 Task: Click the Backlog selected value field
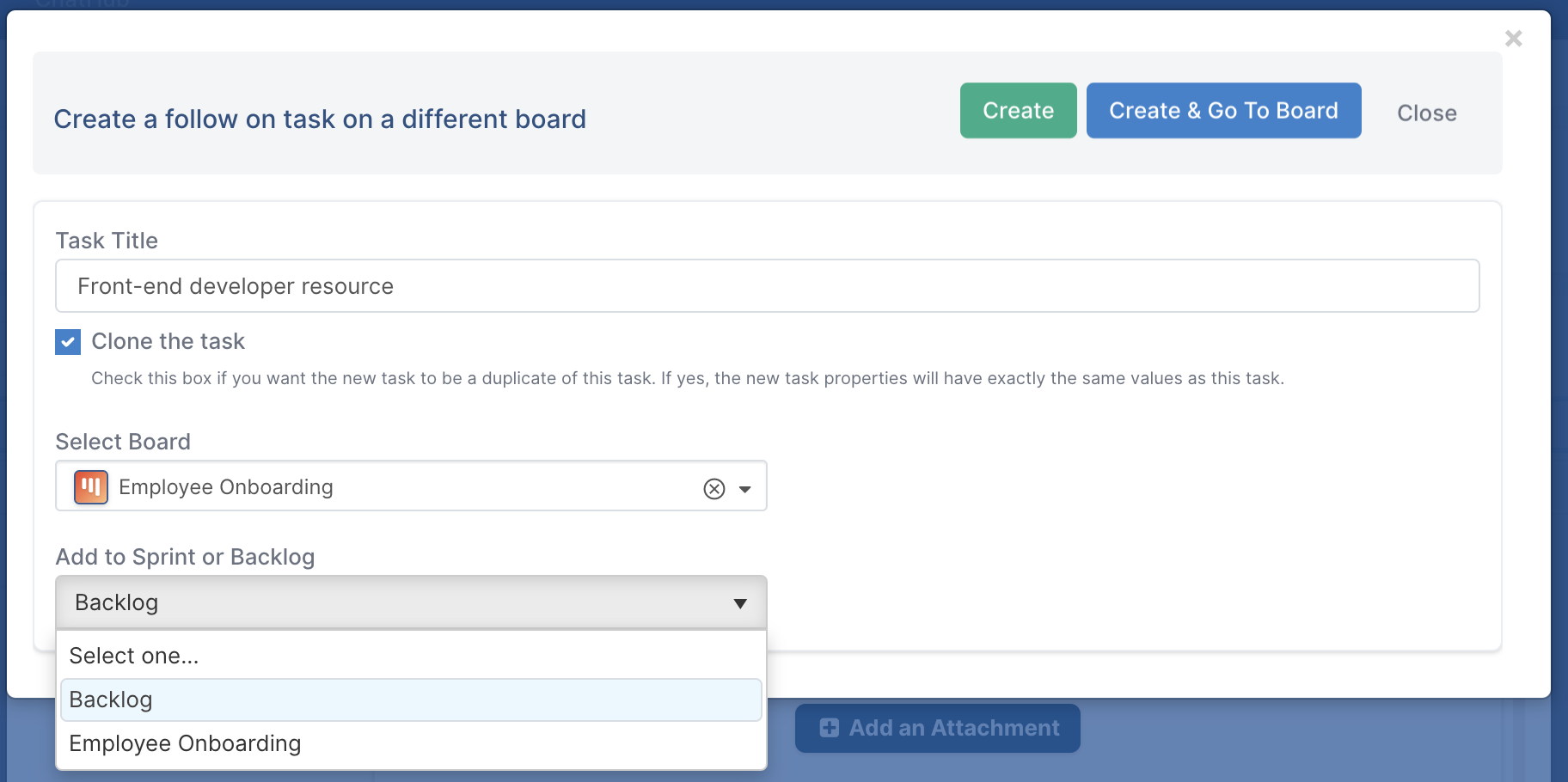tap(411, 602)
